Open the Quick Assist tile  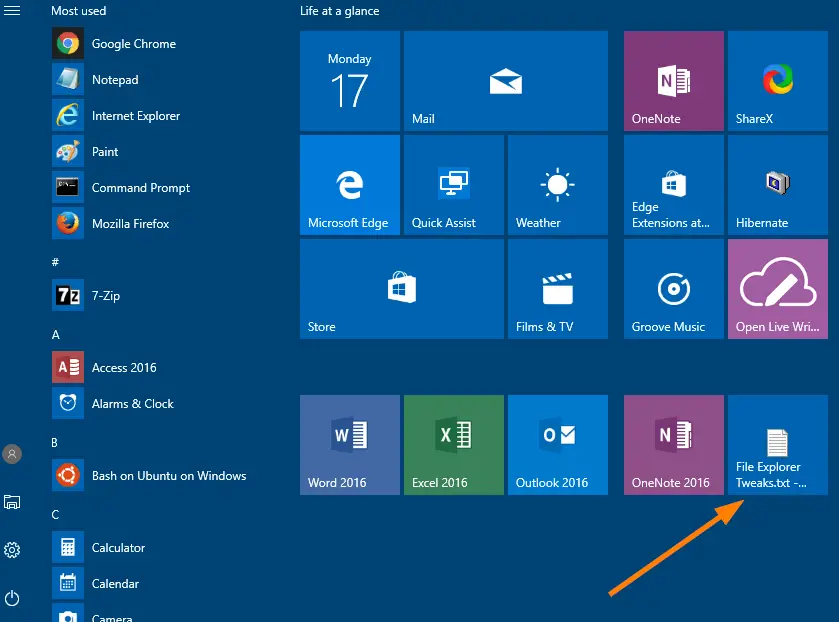point(454,185)
